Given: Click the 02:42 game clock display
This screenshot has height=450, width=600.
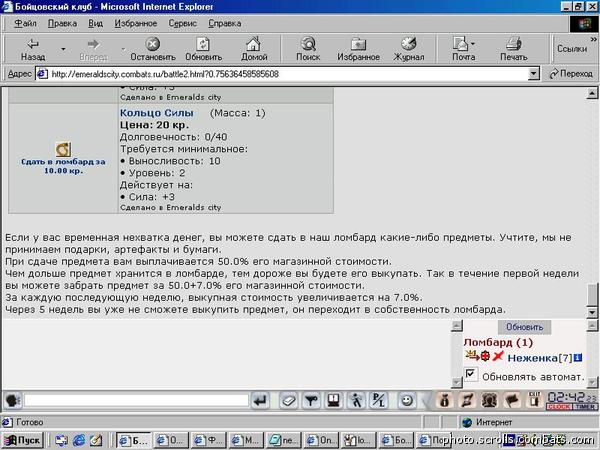Looking at the screenshot, I should pyautogui.click(x=571, y=398).
